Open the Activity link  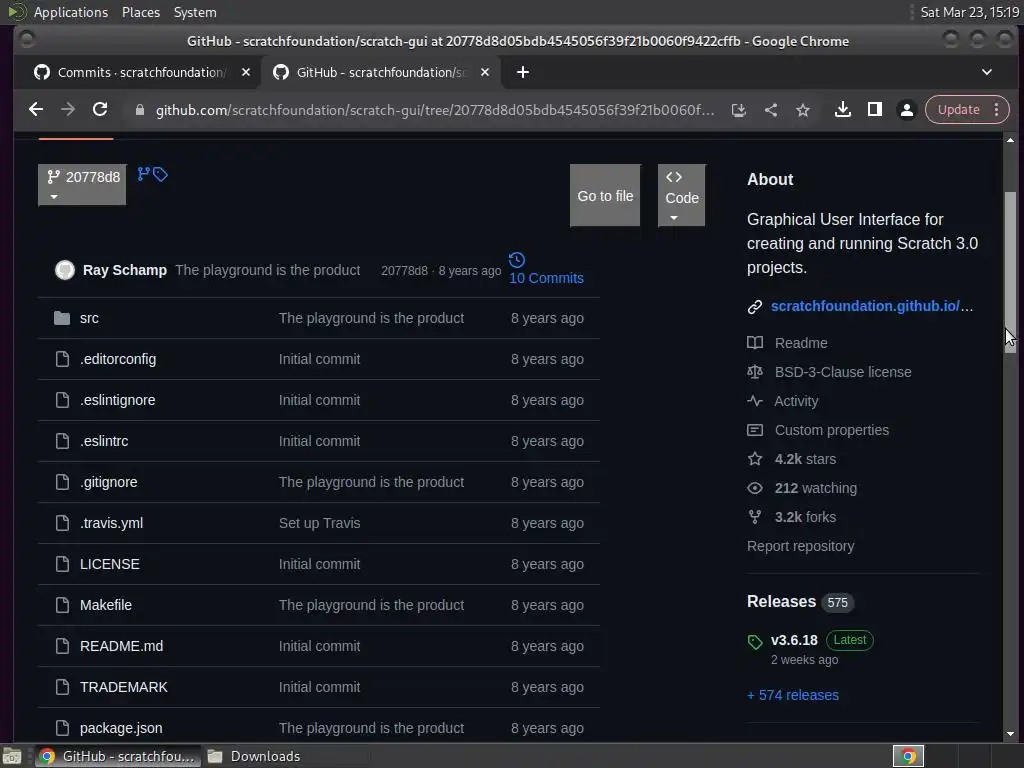pyautogui.click(x=795, y=401)
